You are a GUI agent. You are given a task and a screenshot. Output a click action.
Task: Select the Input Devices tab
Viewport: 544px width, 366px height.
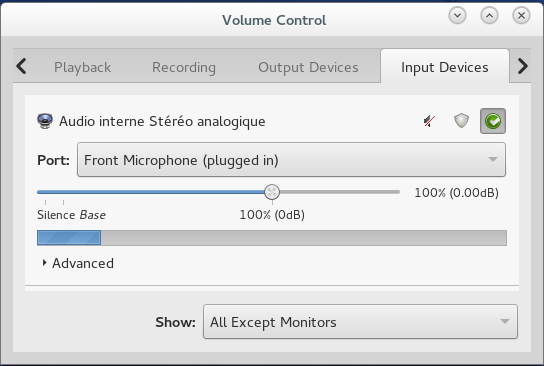tap(445, 67)
